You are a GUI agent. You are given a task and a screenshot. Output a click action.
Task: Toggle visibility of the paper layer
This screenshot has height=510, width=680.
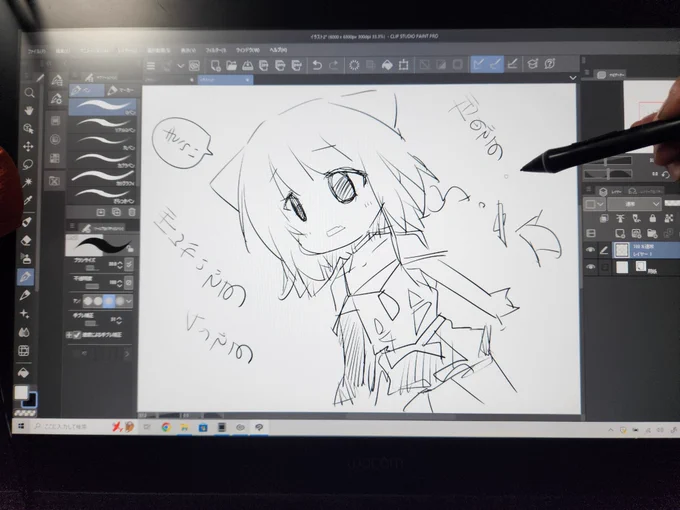590,267
